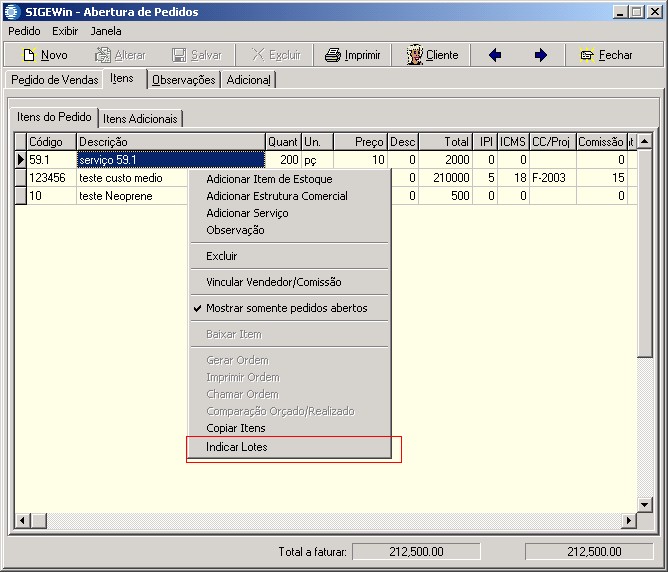Click the horizontal scrollbar left arrow
The image size is (668, 572).
[x=23, y=520]
